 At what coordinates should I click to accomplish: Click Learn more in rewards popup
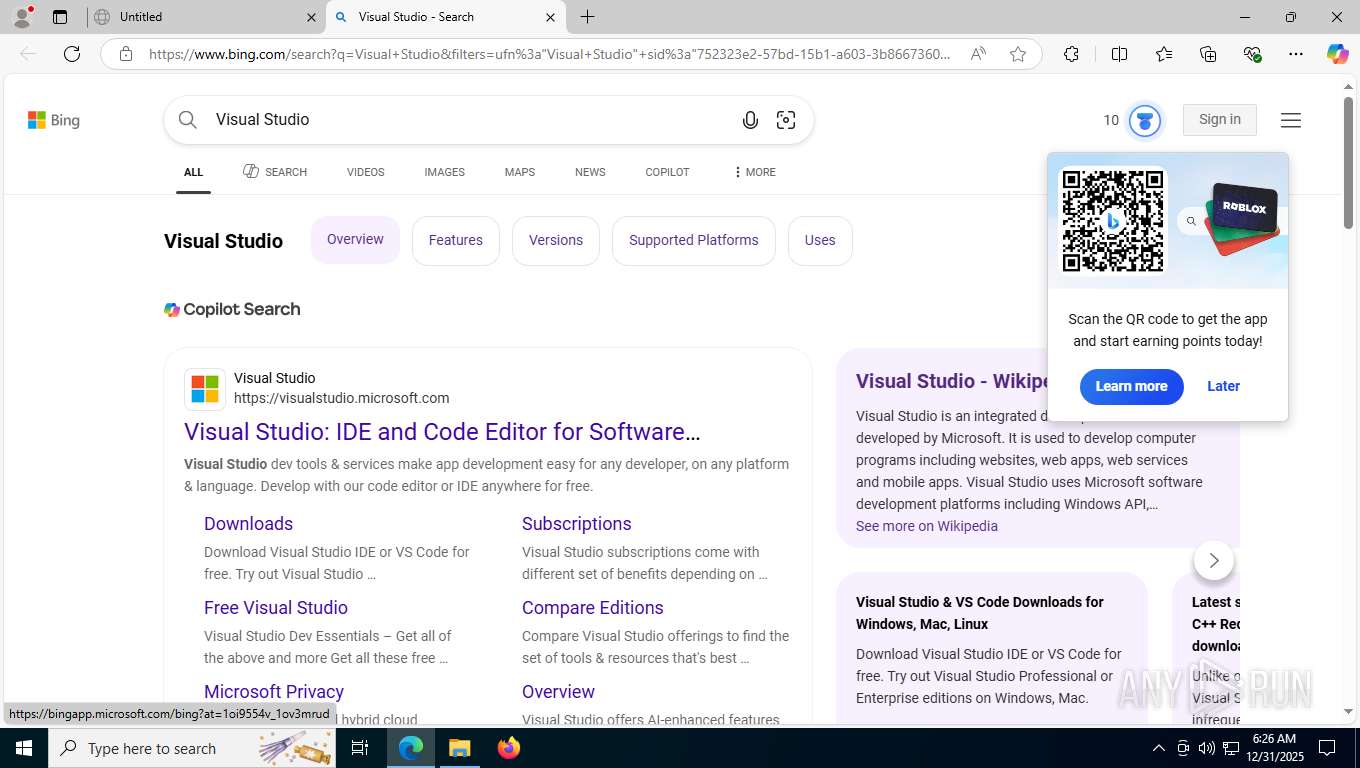coord(1131,386)
